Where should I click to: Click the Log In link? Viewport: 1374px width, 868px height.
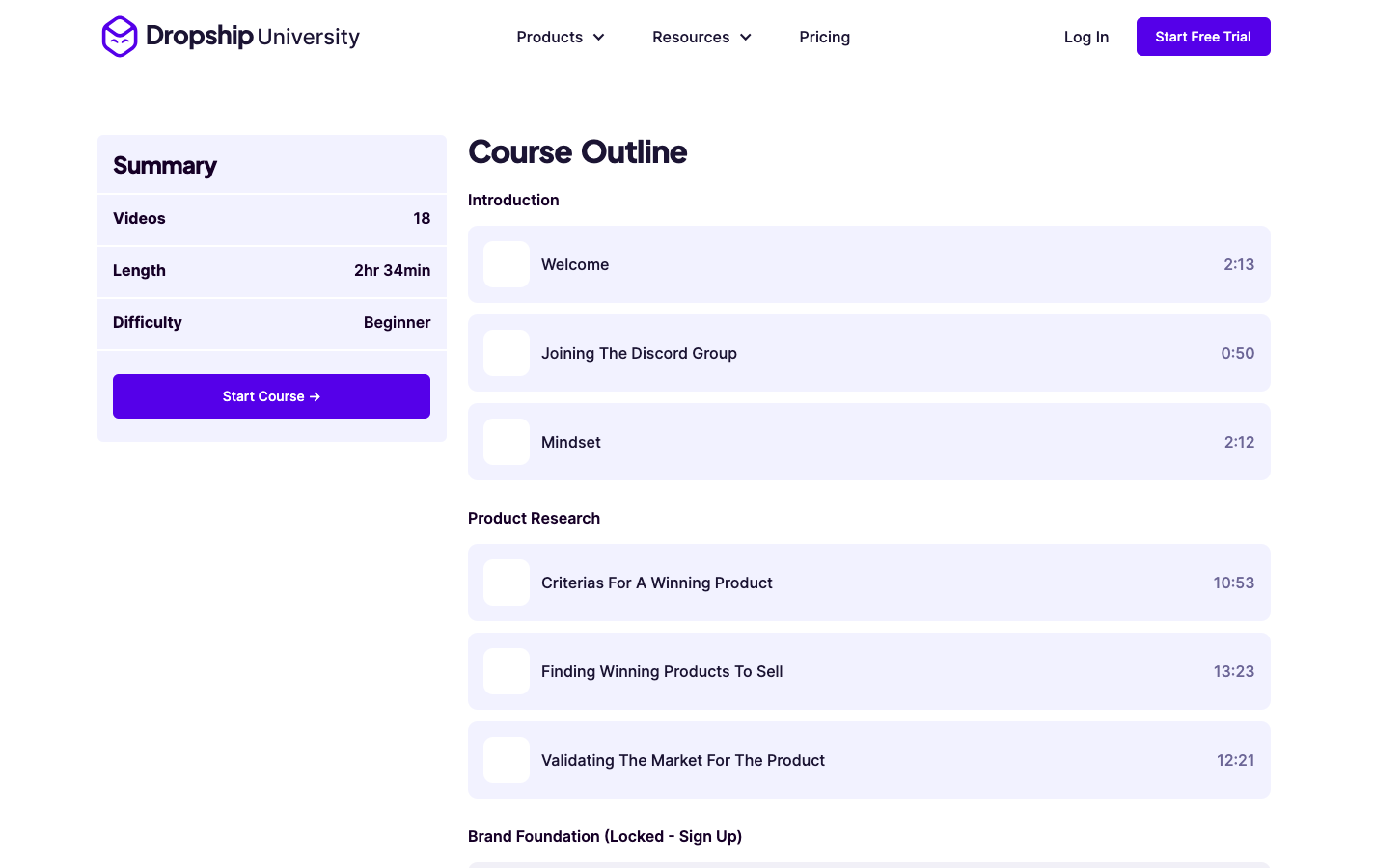[x=1086, y=37]
